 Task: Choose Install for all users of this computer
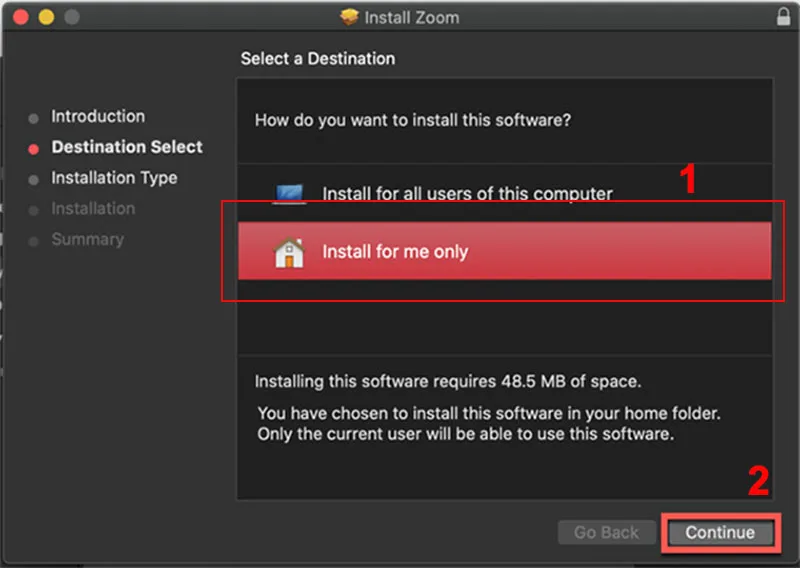click(x=505, y=193)
